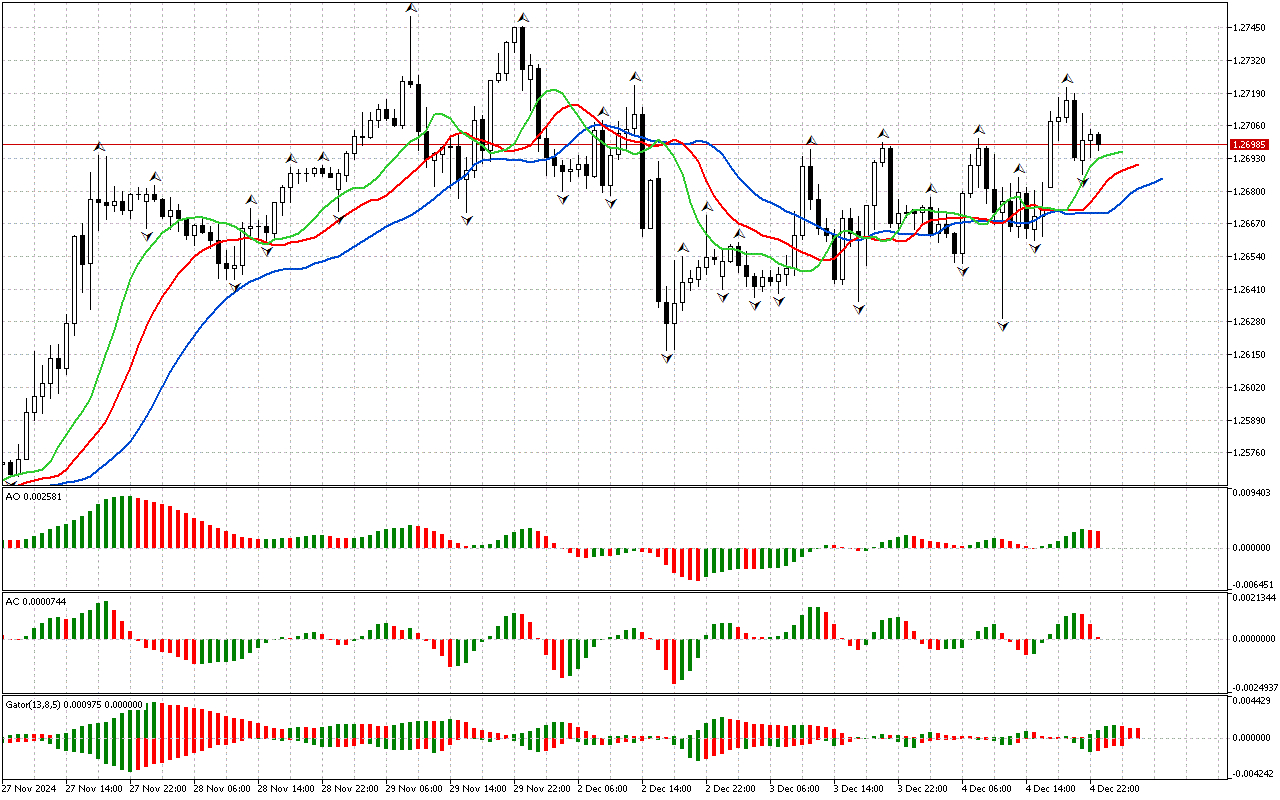Click price axis label 1.26150
Viewport: 1280px width, 800px height.
pyautogui.click(x=1251, y=355)
